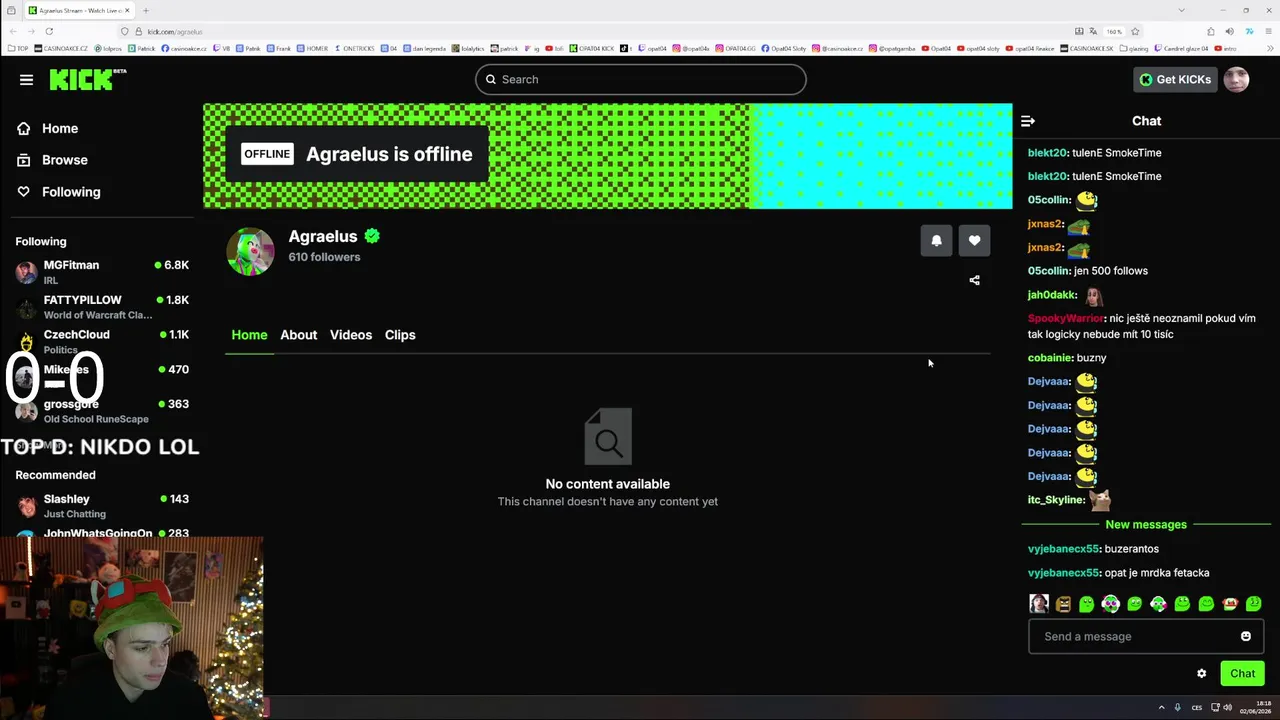This screenshot has height=720, width=1280.
Task: Open the hamburger sidebar menu
Action: [x=26, y=80]
